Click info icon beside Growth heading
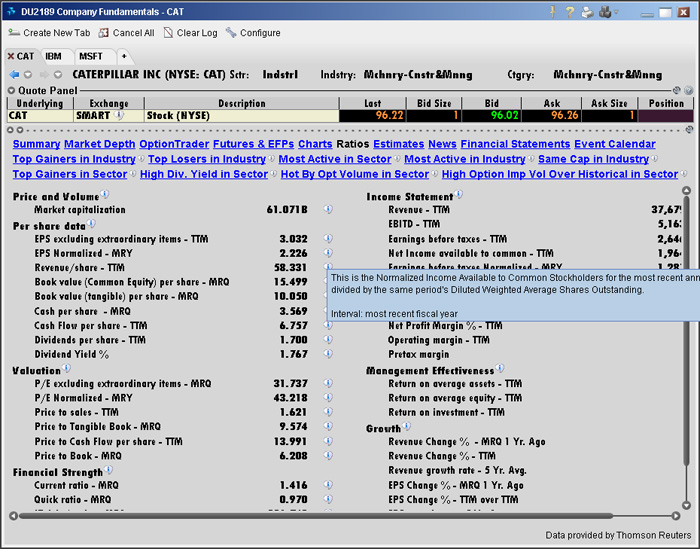 [406, 426]
